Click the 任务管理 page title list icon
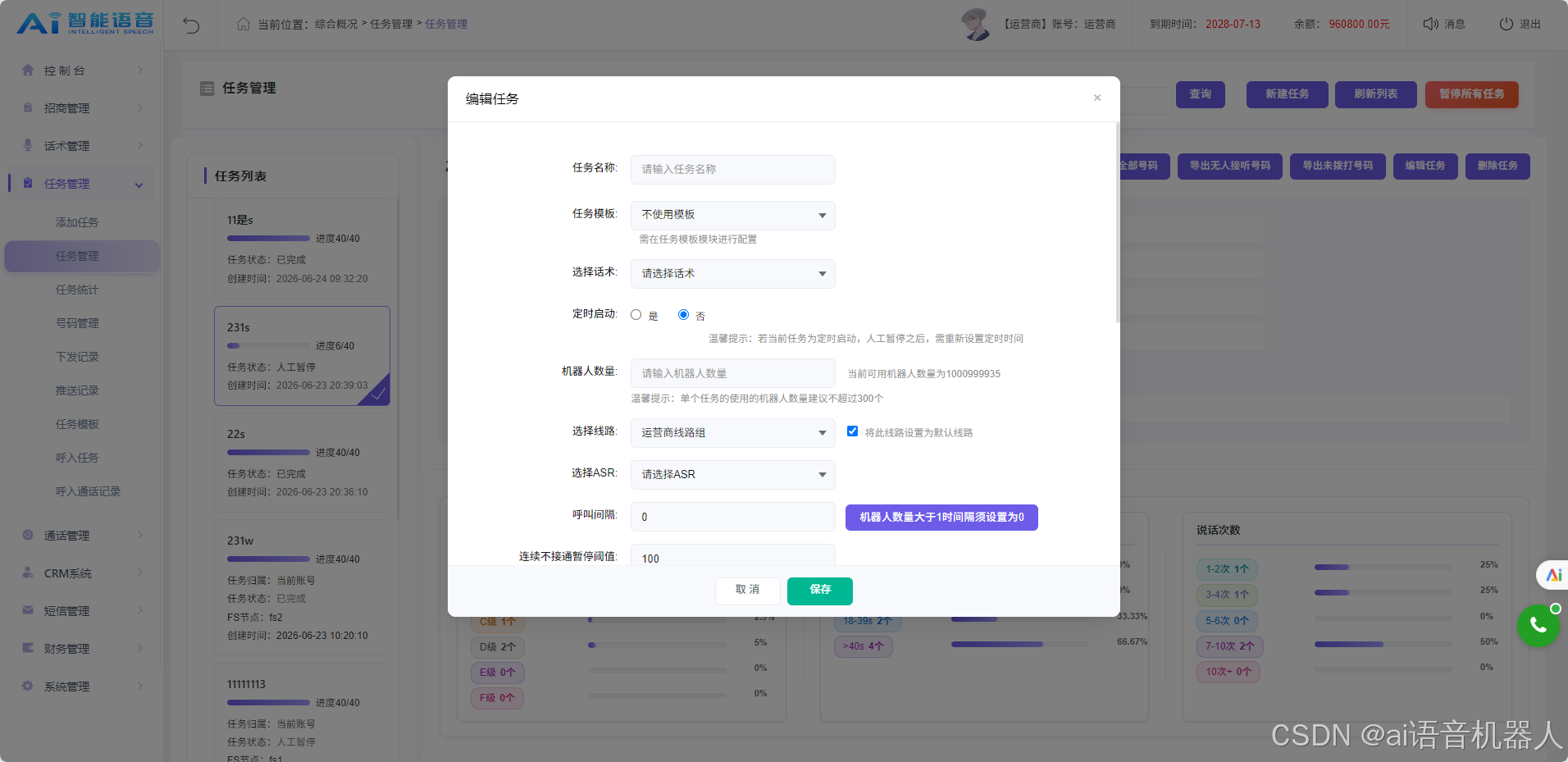Screen dimensions: 1568x762 [x=207, y=88]
